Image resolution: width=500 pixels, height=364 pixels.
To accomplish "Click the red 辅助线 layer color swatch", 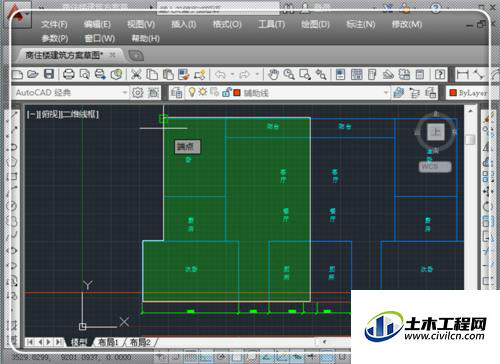I will coord(237,92).
